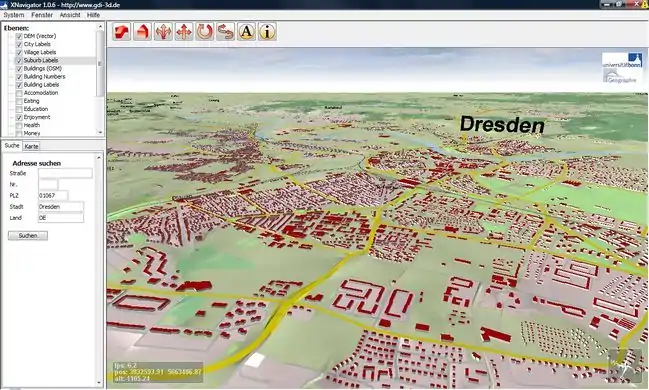649x390 pixels.
Task: Open the Ansicht menu
Action: 70,15
